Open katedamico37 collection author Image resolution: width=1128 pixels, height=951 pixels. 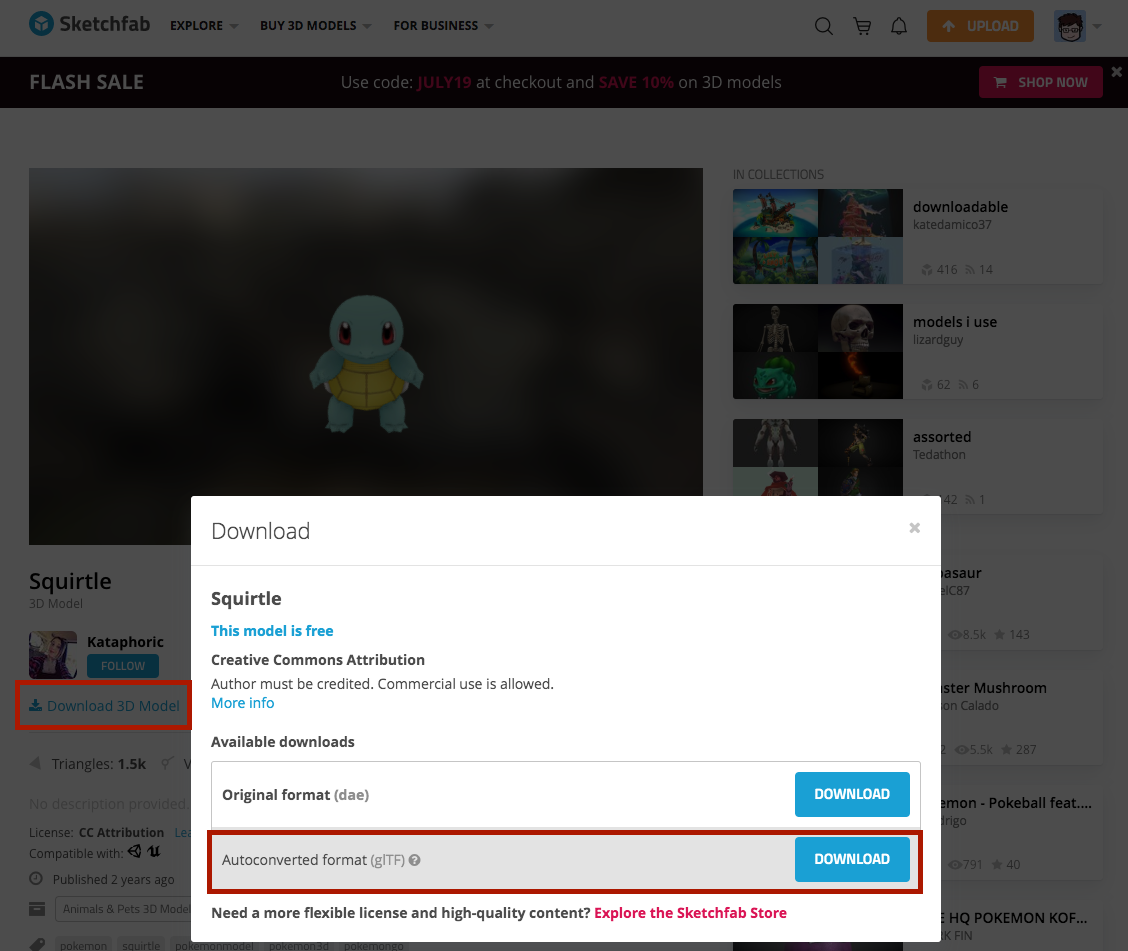click(952, 224)
